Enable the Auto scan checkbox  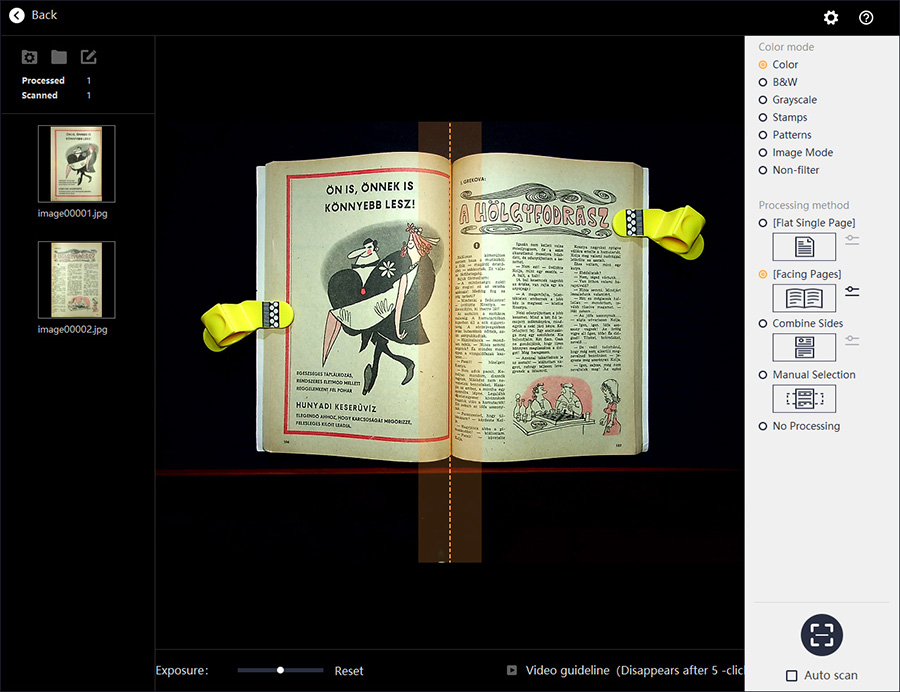[x=792, y=675]
